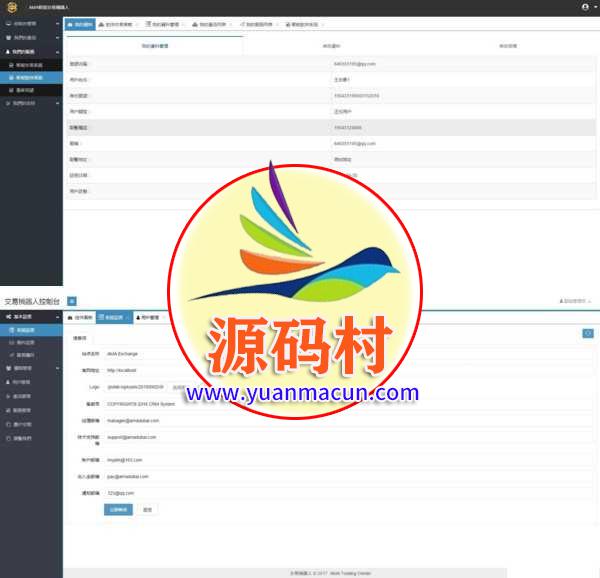
Task: Collapse the share-icon group in console sidebar
Action: pyautogui.click(x=31, y=317)
